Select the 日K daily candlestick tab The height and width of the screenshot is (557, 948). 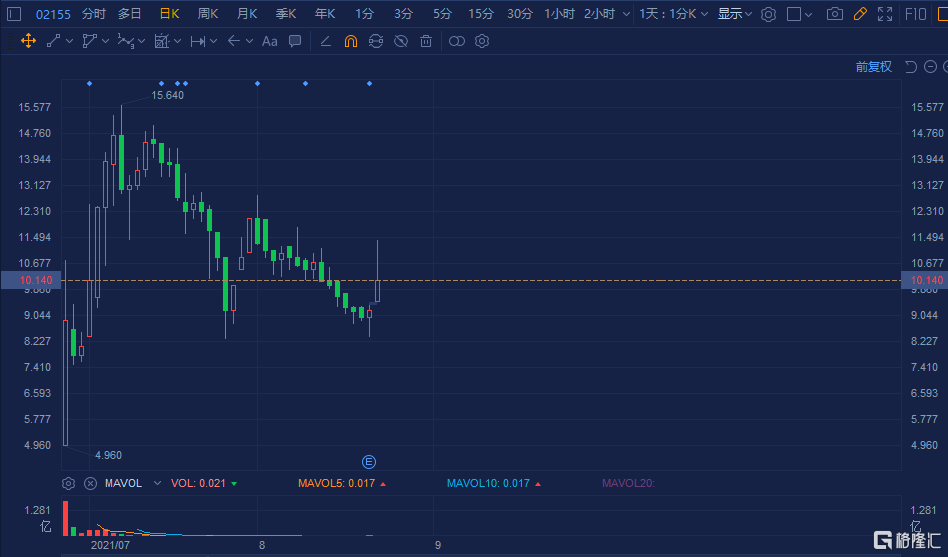click(169, 14)
